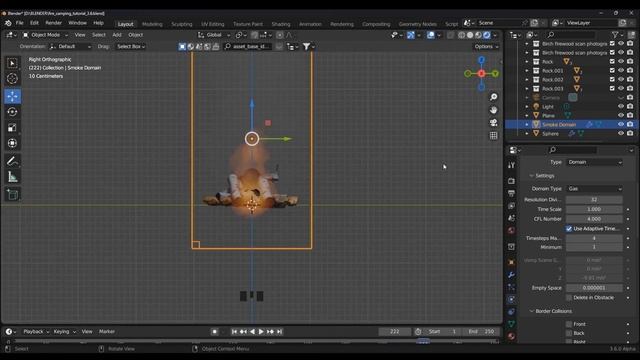Open the Render menu
This screenshot has height=360, width=640.
coord(53,23)
